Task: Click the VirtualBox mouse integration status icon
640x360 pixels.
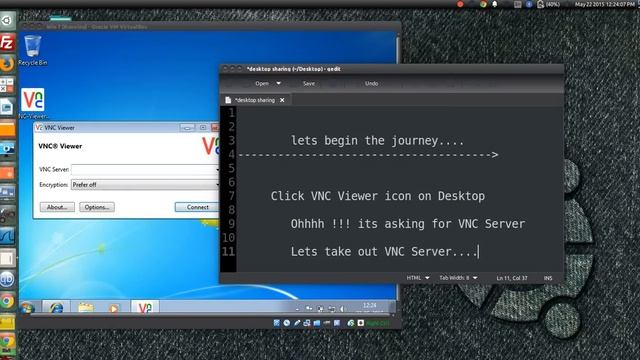Action: [351, 323]
